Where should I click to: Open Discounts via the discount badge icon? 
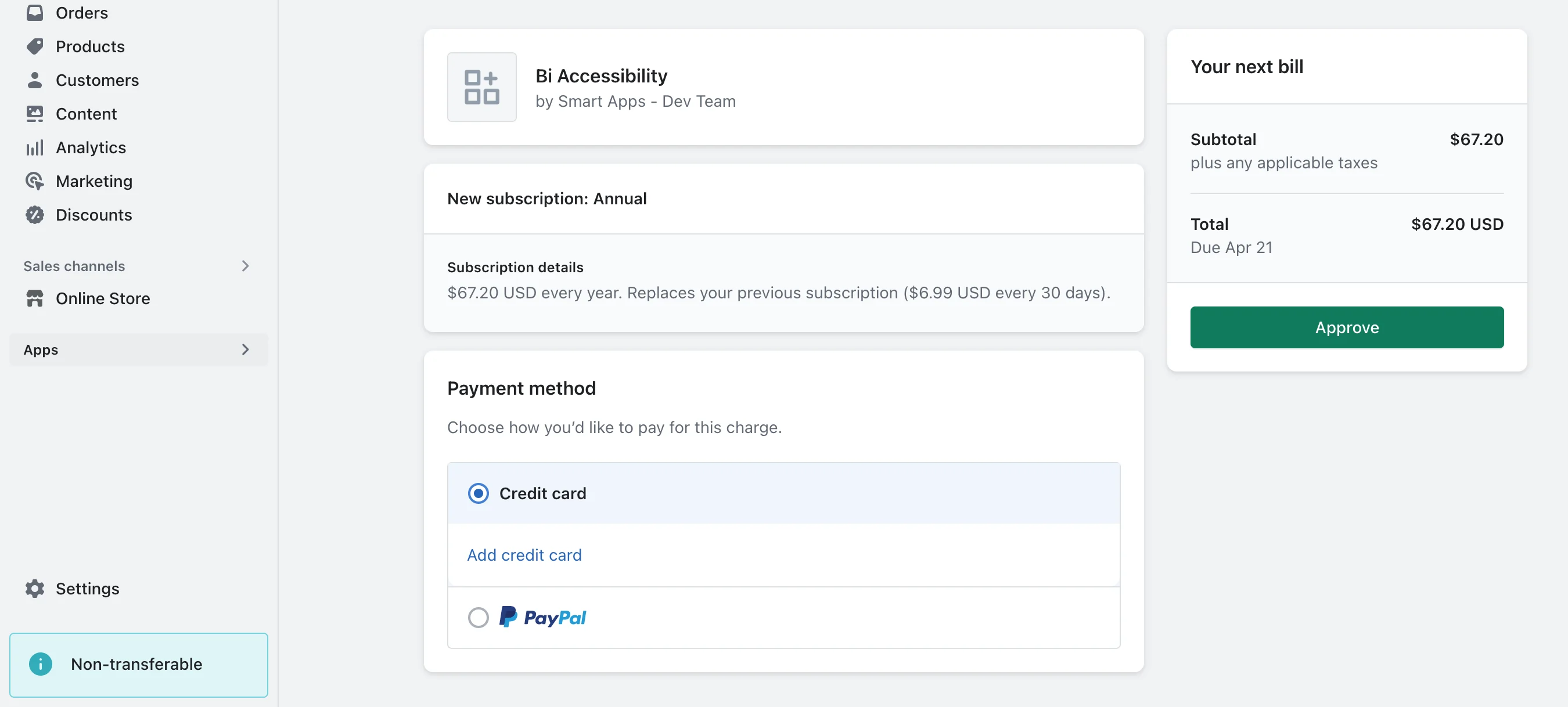(x=35, y=215)
